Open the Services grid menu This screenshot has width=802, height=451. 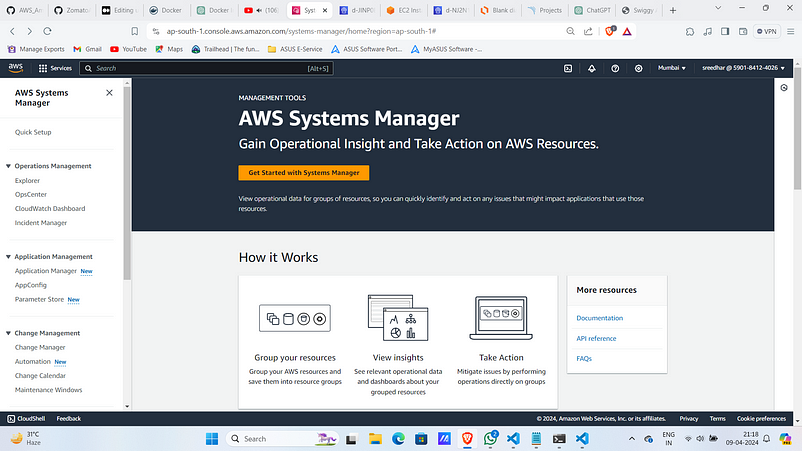(x=55, y=68)
